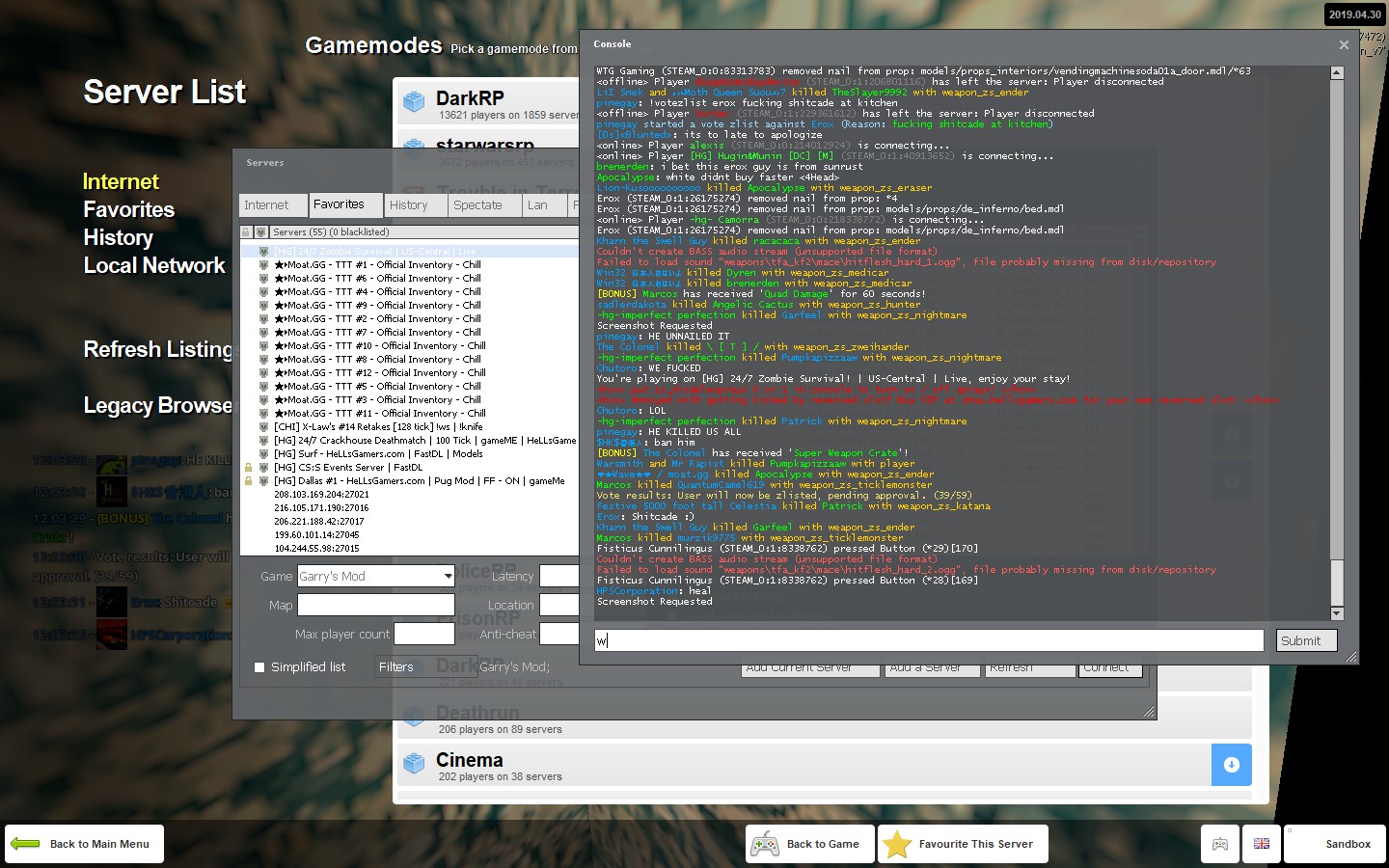Click the Max player count field
Image resolution: width=1389 pixels, height=868 pixels.
(424, 634)
